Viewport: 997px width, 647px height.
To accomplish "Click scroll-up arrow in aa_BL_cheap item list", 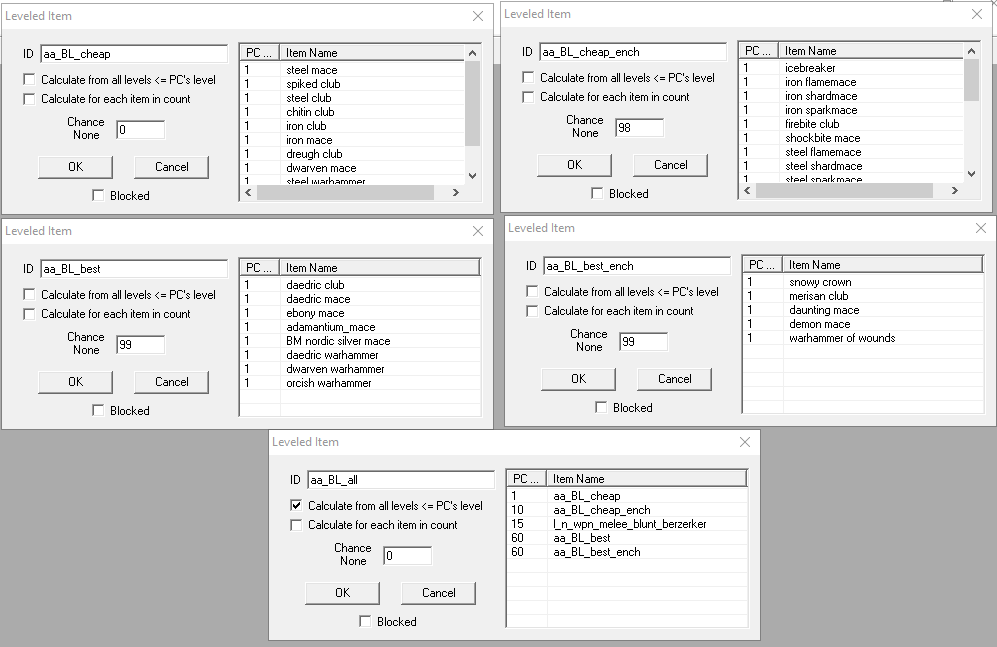I will pos(472,53).
